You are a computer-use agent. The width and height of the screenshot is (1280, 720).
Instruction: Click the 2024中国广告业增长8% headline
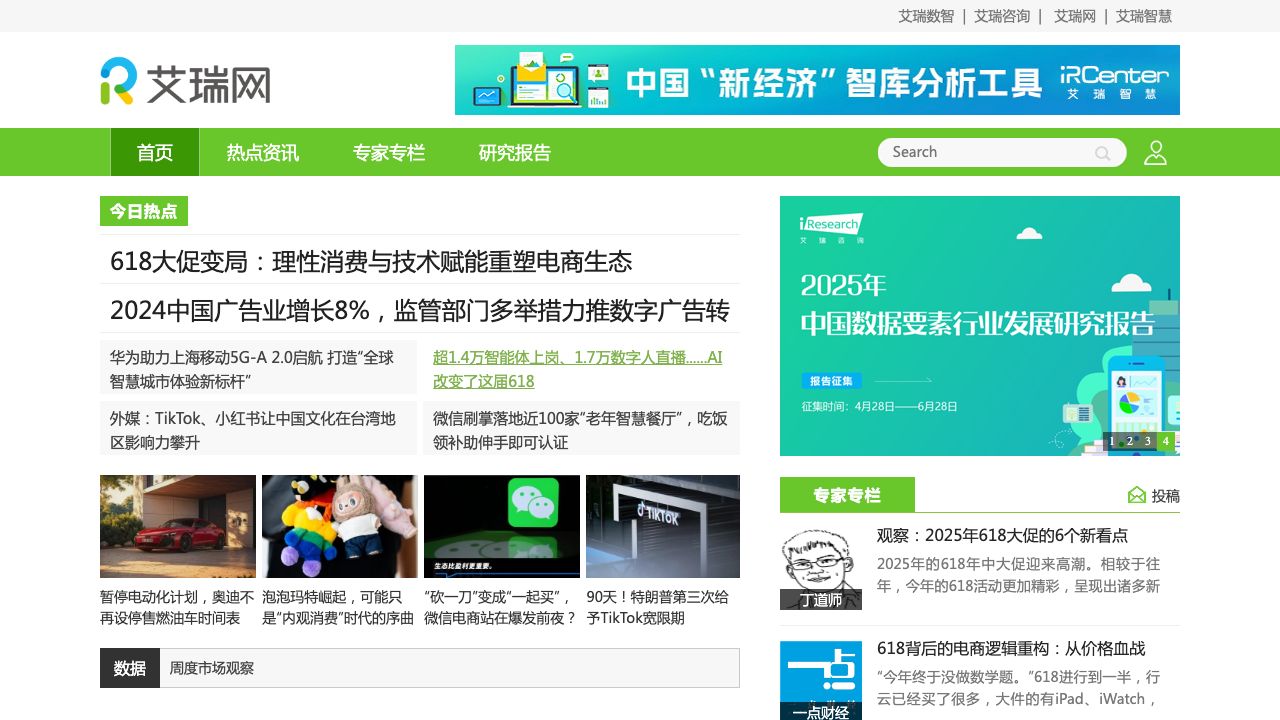(419, 310)
